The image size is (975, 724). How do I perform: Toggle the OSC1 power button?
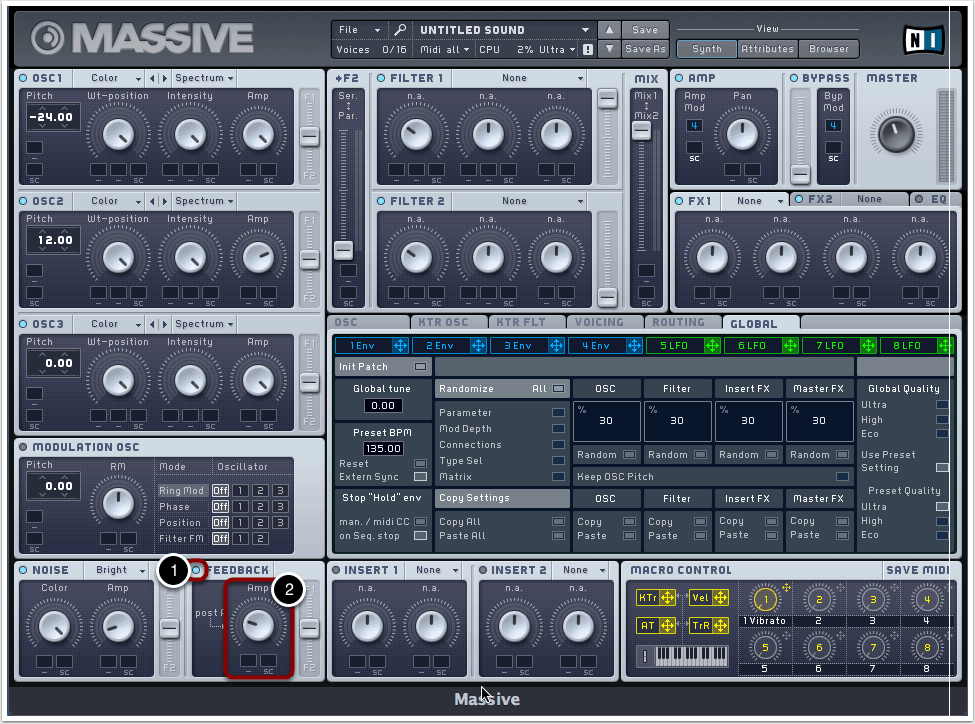[23, 78]
